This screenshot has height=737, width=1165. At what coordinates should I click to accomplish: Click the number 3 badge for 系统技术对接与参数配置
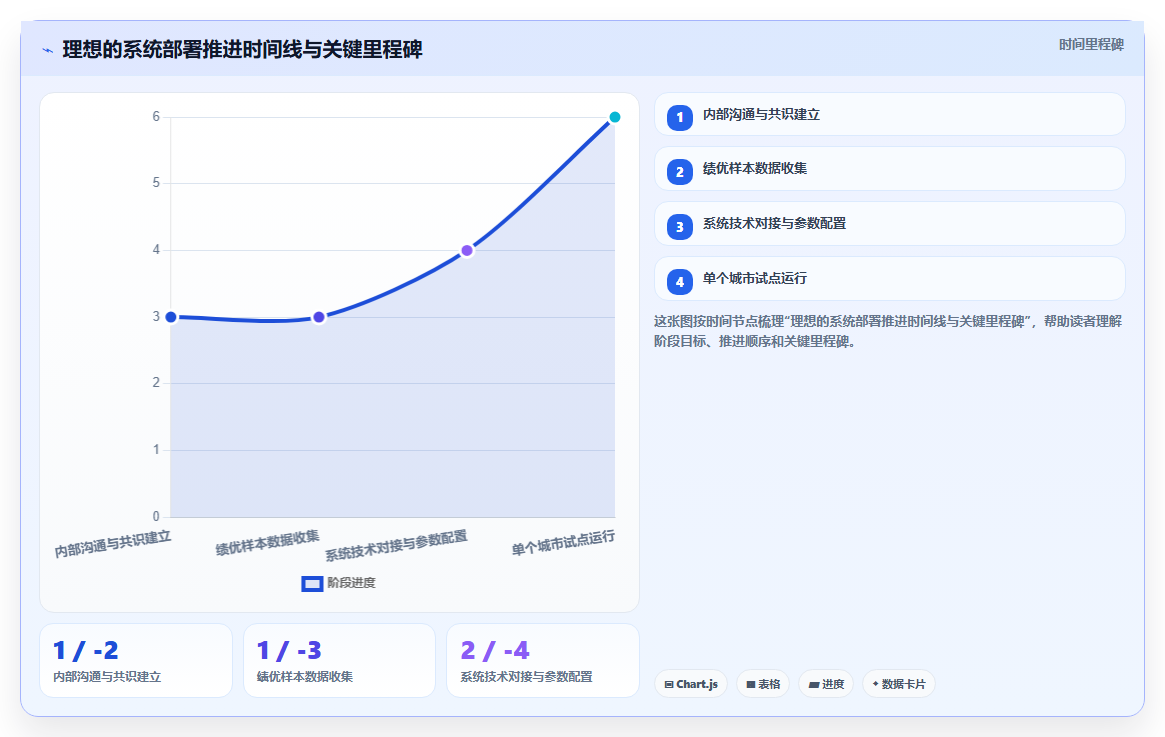(680, 227)
